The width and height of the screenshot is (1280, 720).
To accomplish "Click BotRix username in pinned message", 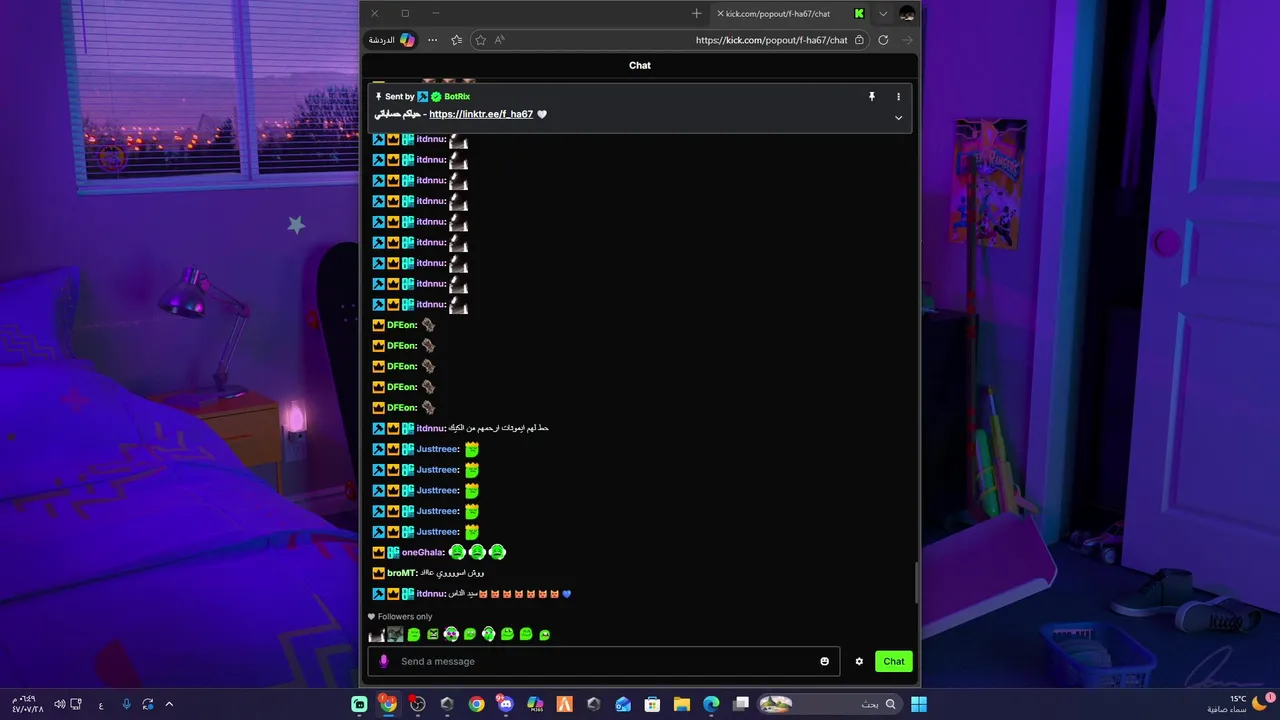I will (457, 97).
